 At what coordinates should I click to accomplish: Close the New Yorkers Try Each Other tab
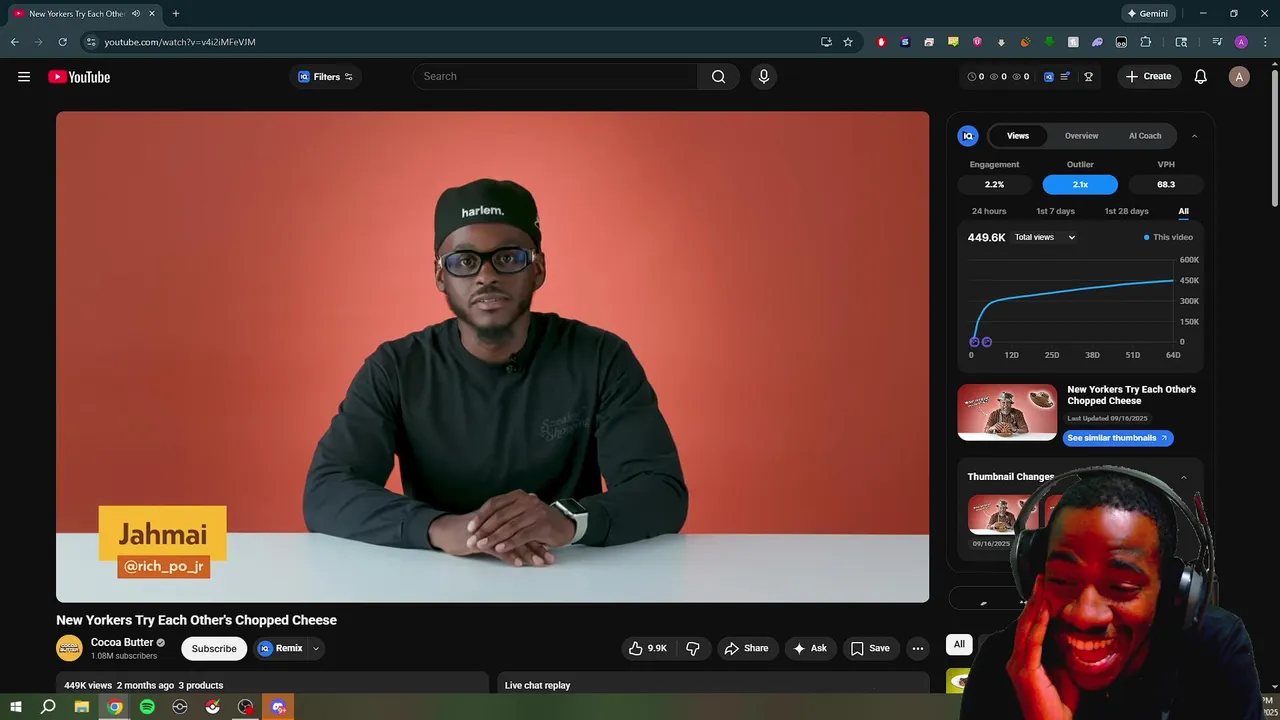click(152, 14)
